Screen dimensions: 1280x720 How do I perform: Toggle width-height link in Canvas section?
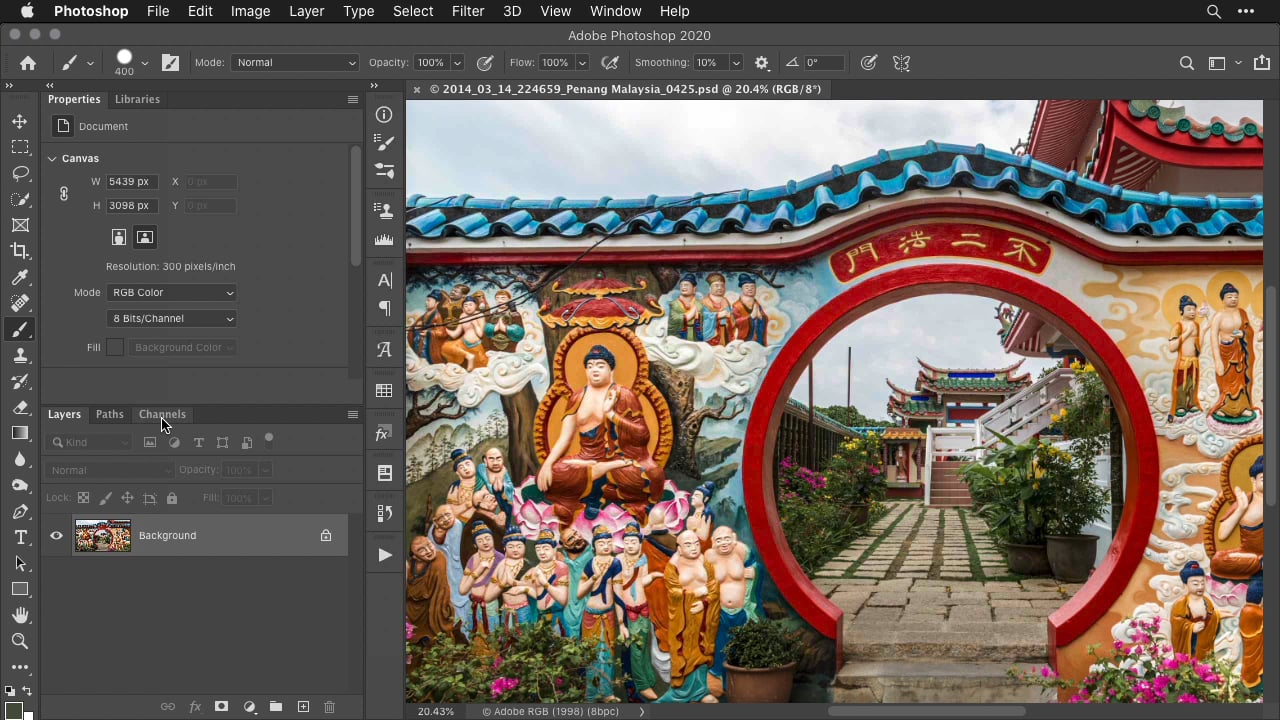[64, 193]
